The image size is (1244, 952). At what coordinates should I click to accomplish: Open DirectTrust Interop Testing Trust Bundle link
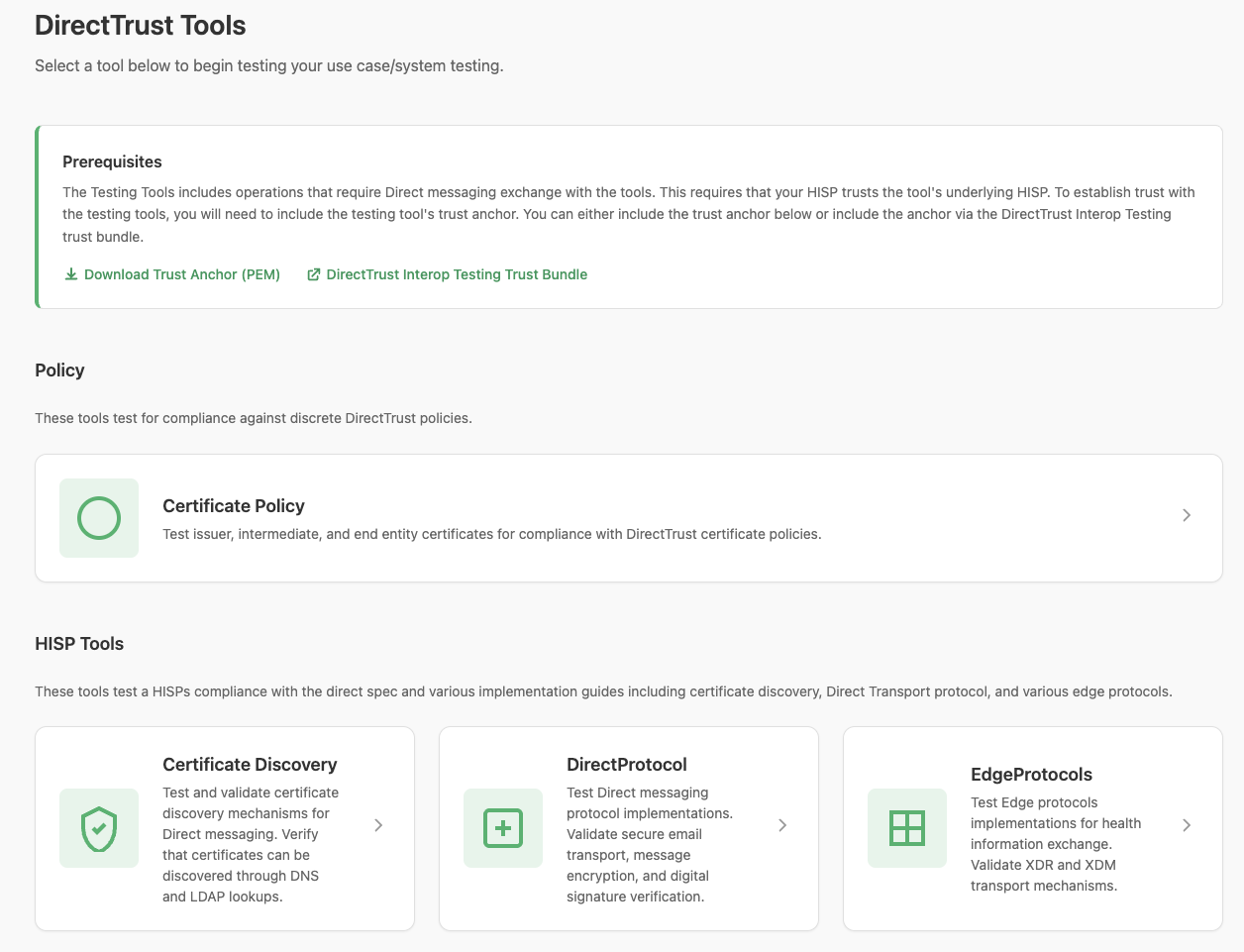tap(448, 274)
